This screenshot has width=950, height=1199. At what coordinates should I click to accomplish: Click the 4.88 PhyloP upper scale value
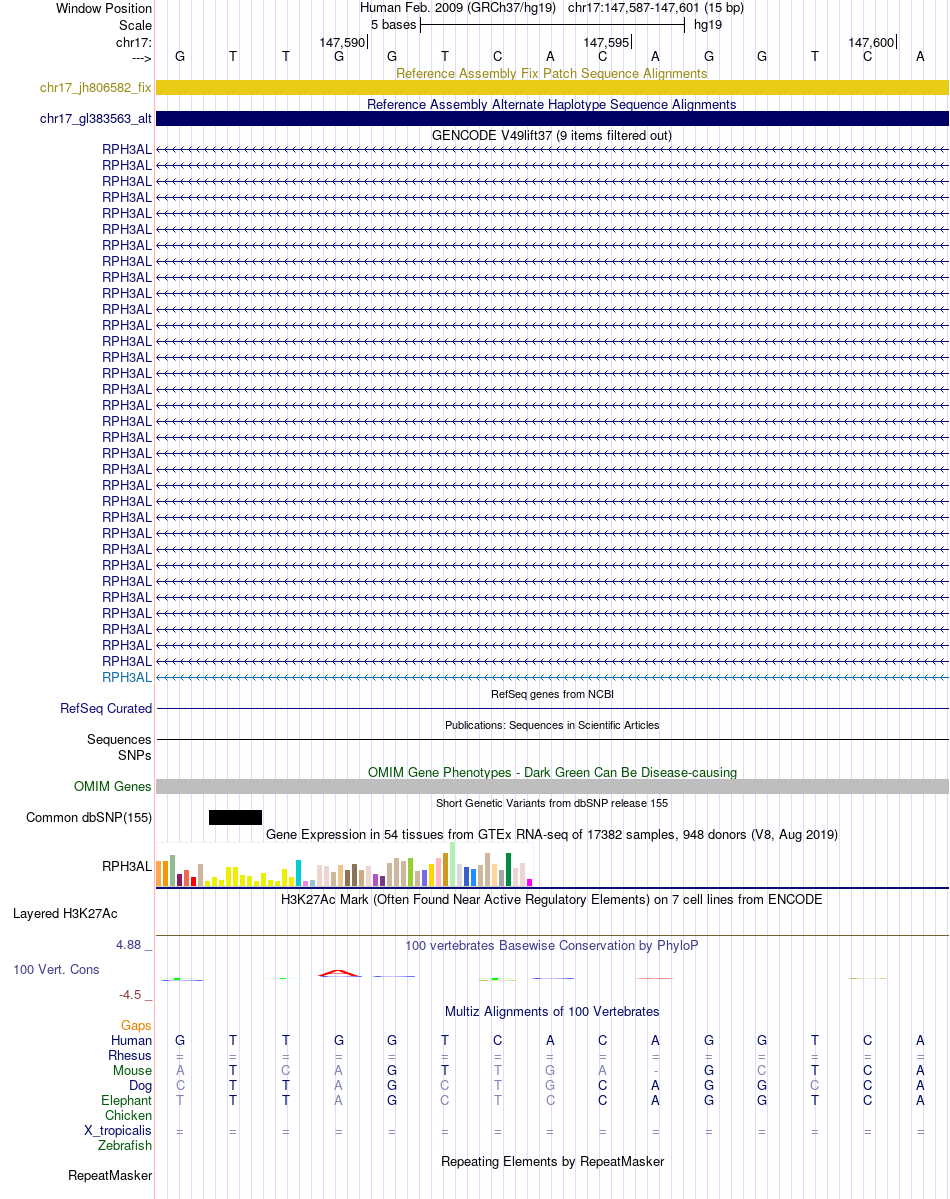click(x=129, y=945)
